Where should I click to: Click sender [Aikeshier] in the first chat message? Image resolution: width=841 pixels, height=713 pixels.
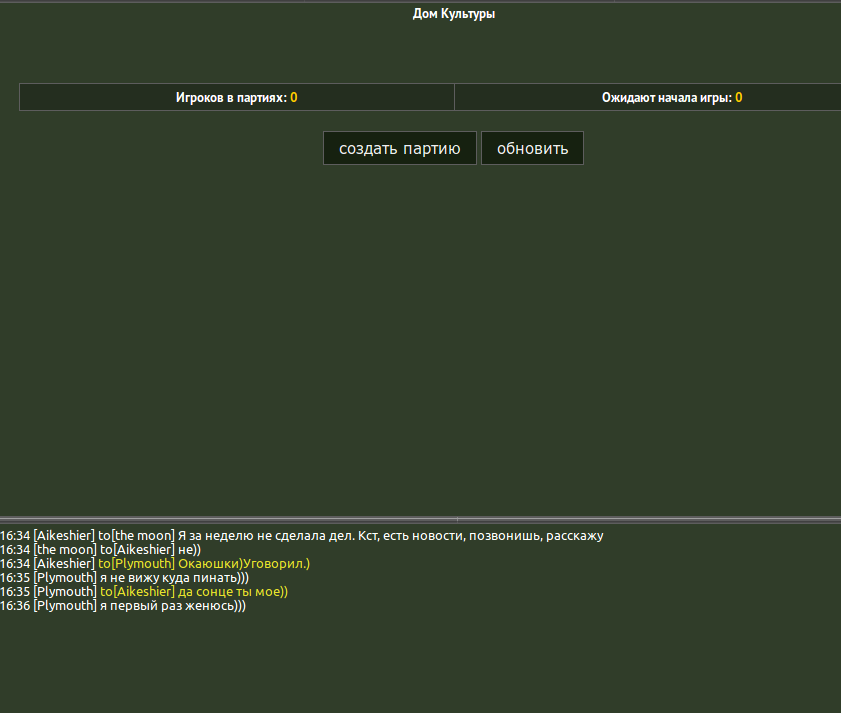(64, 536)
